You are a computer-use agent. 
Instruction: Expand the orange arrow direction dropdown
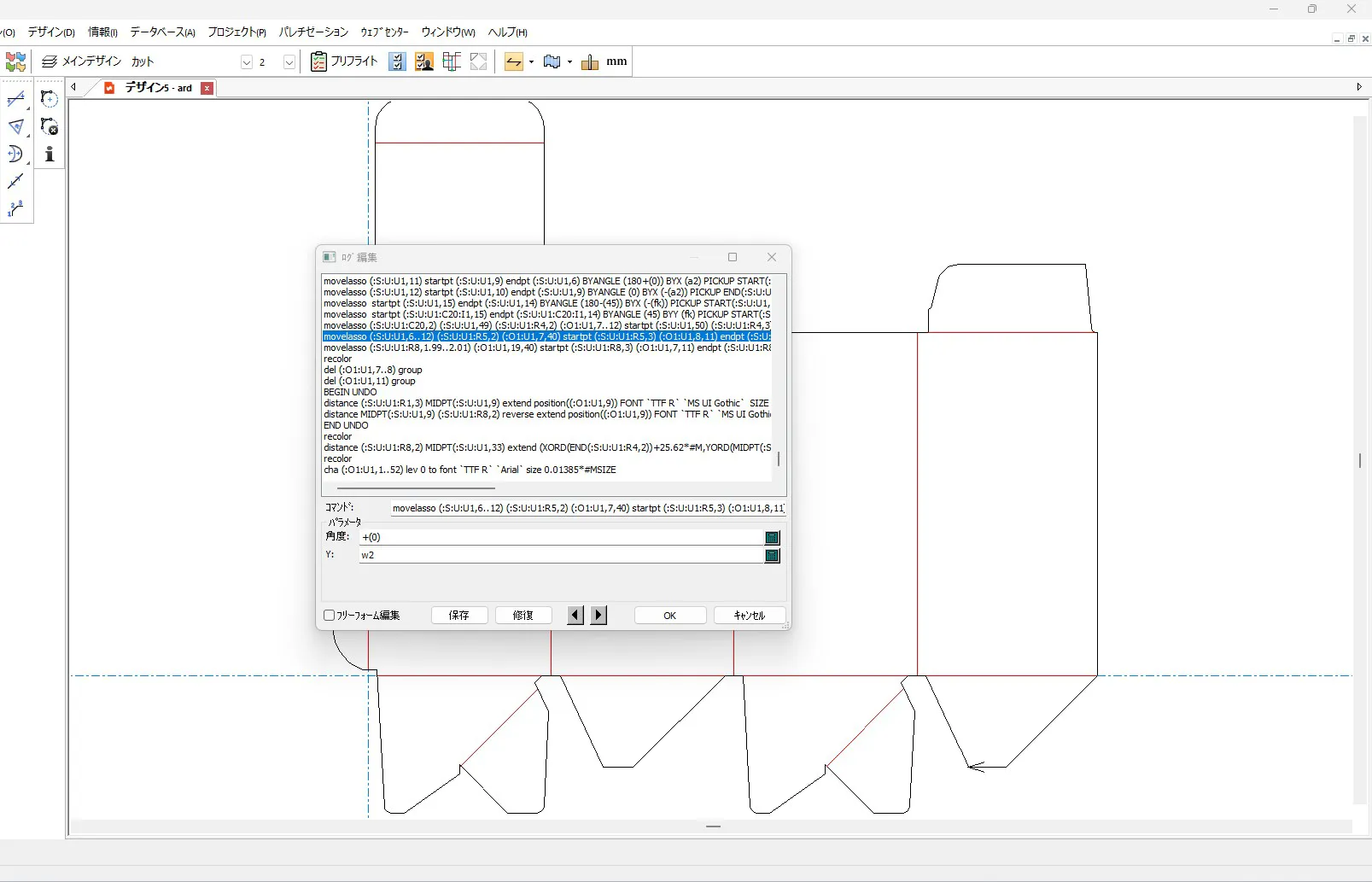coord(531,62)
